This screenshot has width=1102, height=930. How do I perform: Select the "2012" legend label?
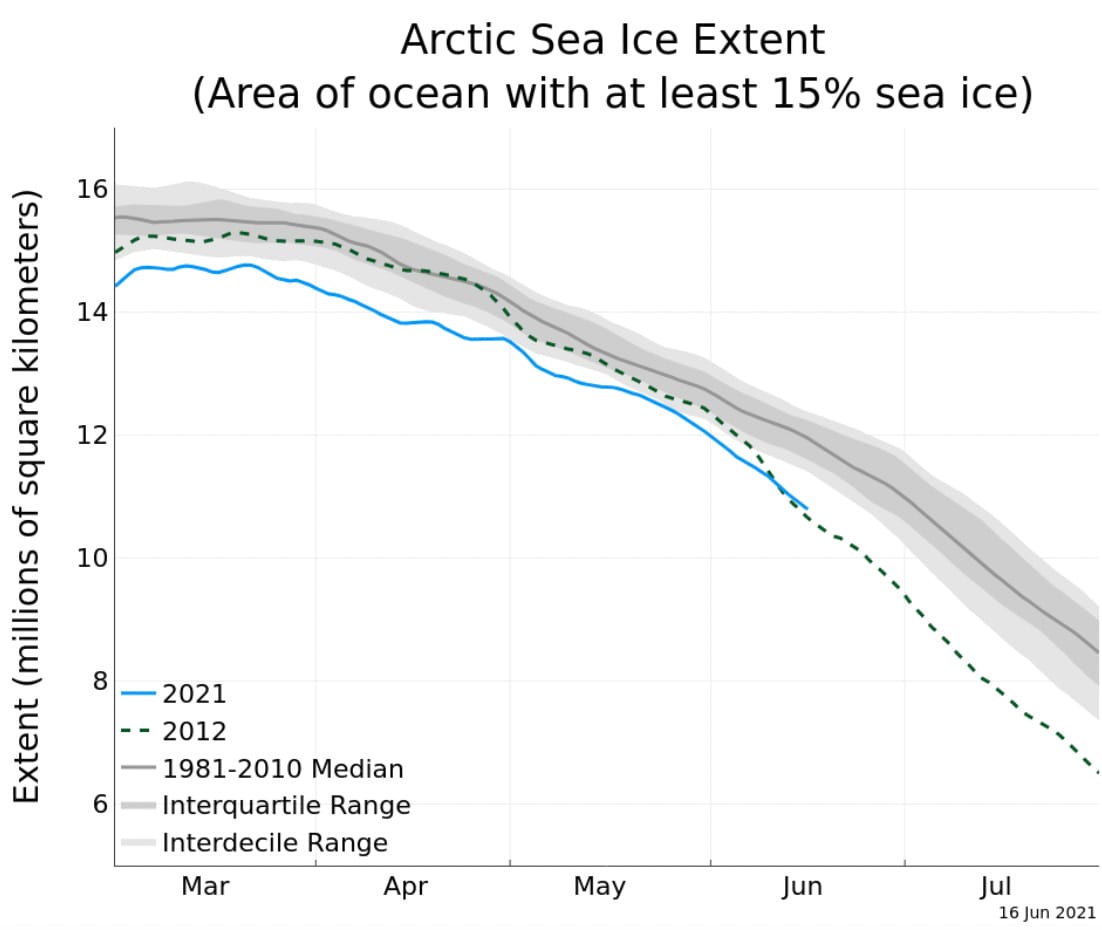(x=194, y=730)
